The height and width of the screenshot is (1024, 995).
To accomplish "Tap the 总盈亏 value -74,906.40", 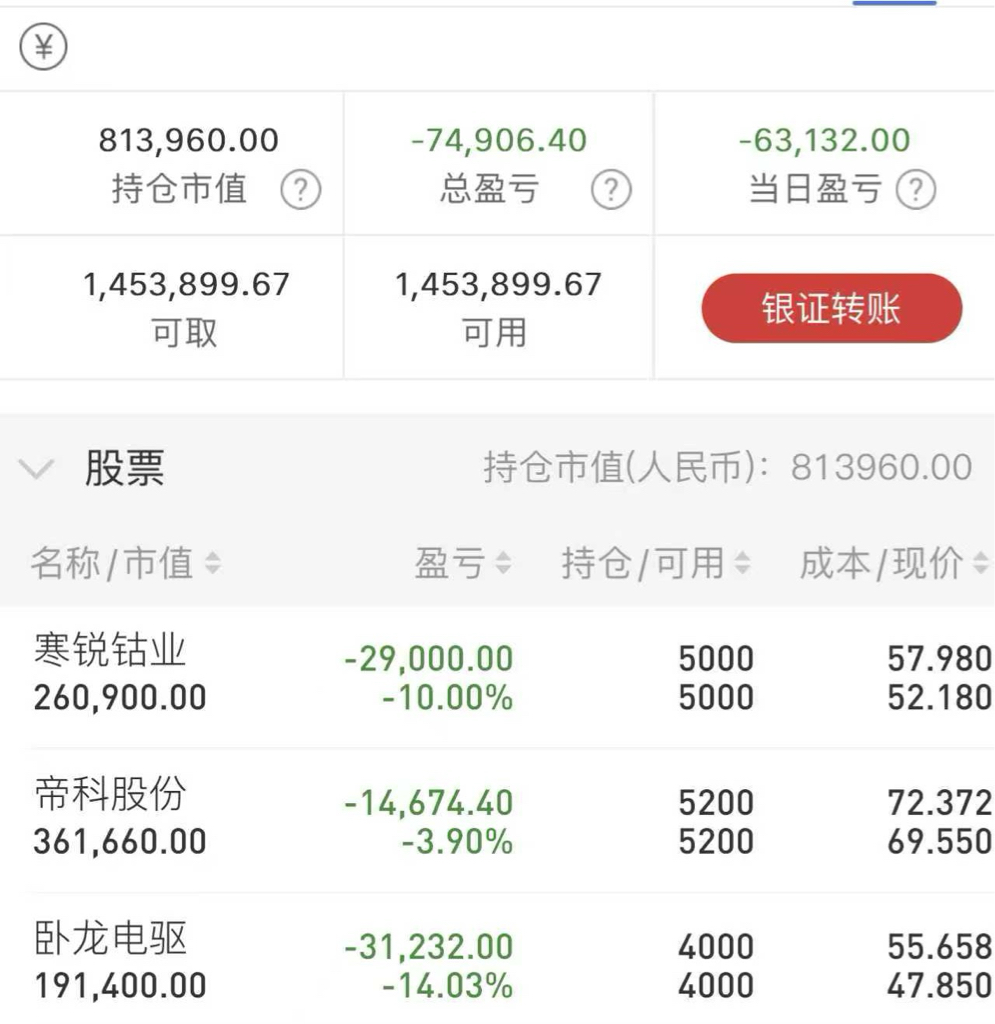I will click(498, 140).
